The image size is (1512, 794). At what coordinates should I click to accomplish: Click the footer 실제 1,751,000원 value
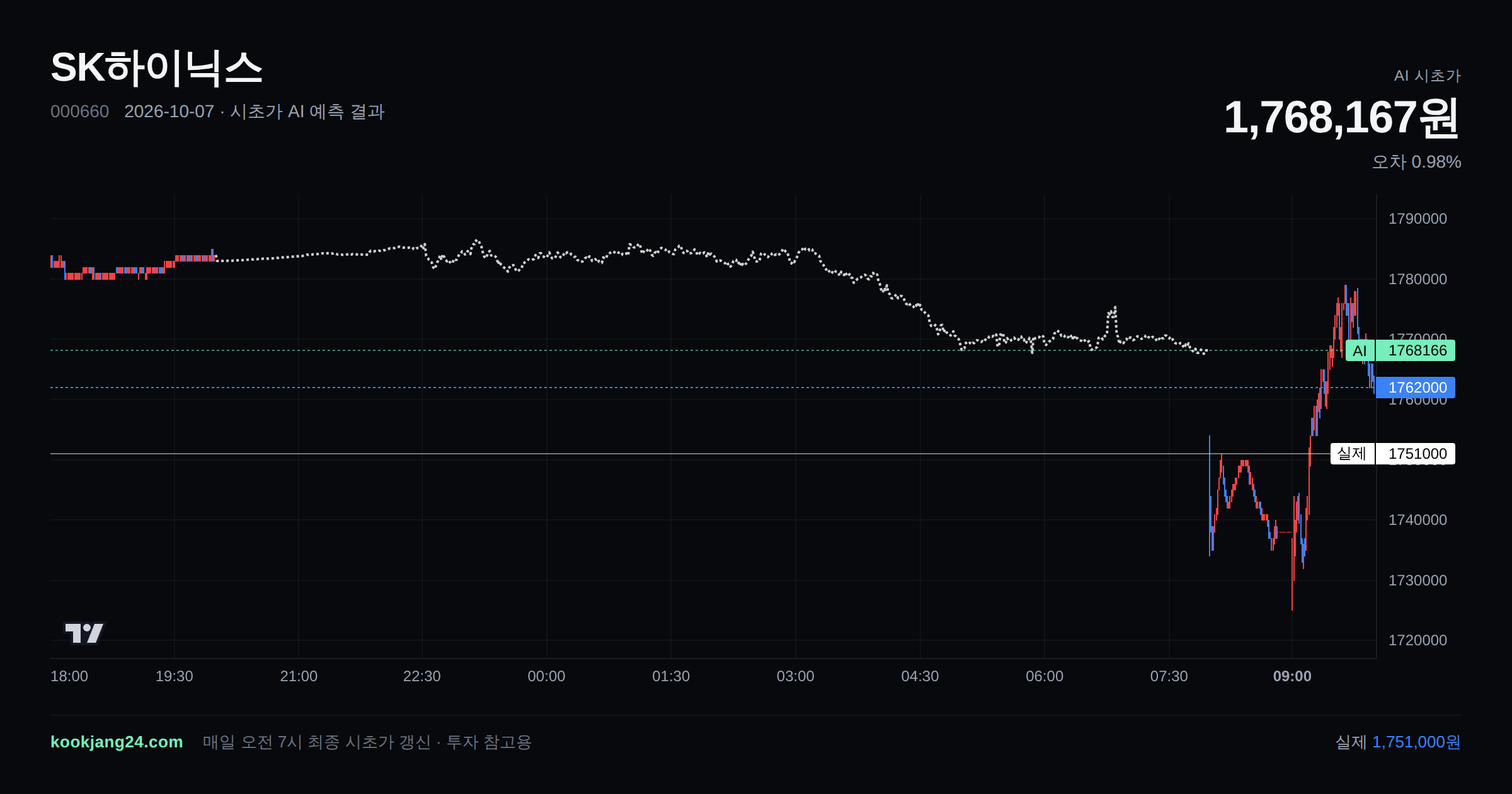(1398, 742)
